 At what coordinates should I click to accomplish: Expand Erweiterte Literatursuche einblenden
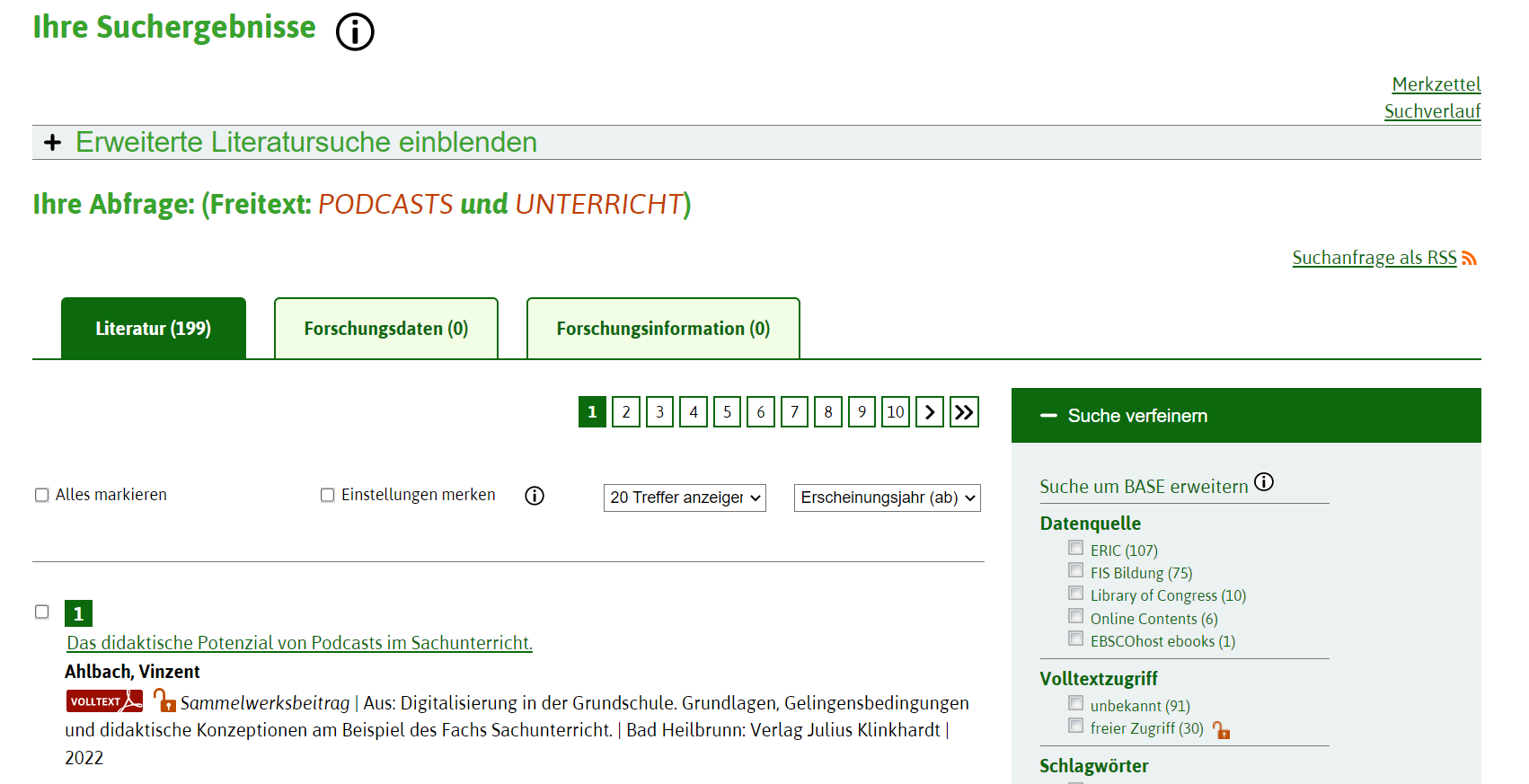[305, 143]
